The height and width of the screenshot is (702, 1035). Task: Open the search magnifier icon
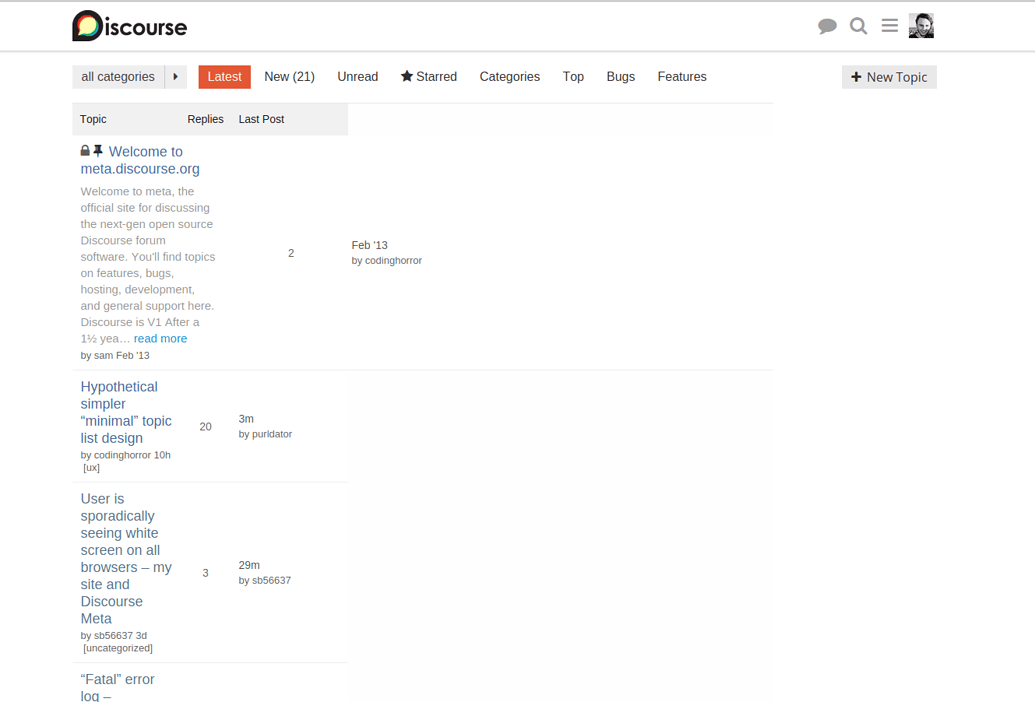(x=858, y=26)
